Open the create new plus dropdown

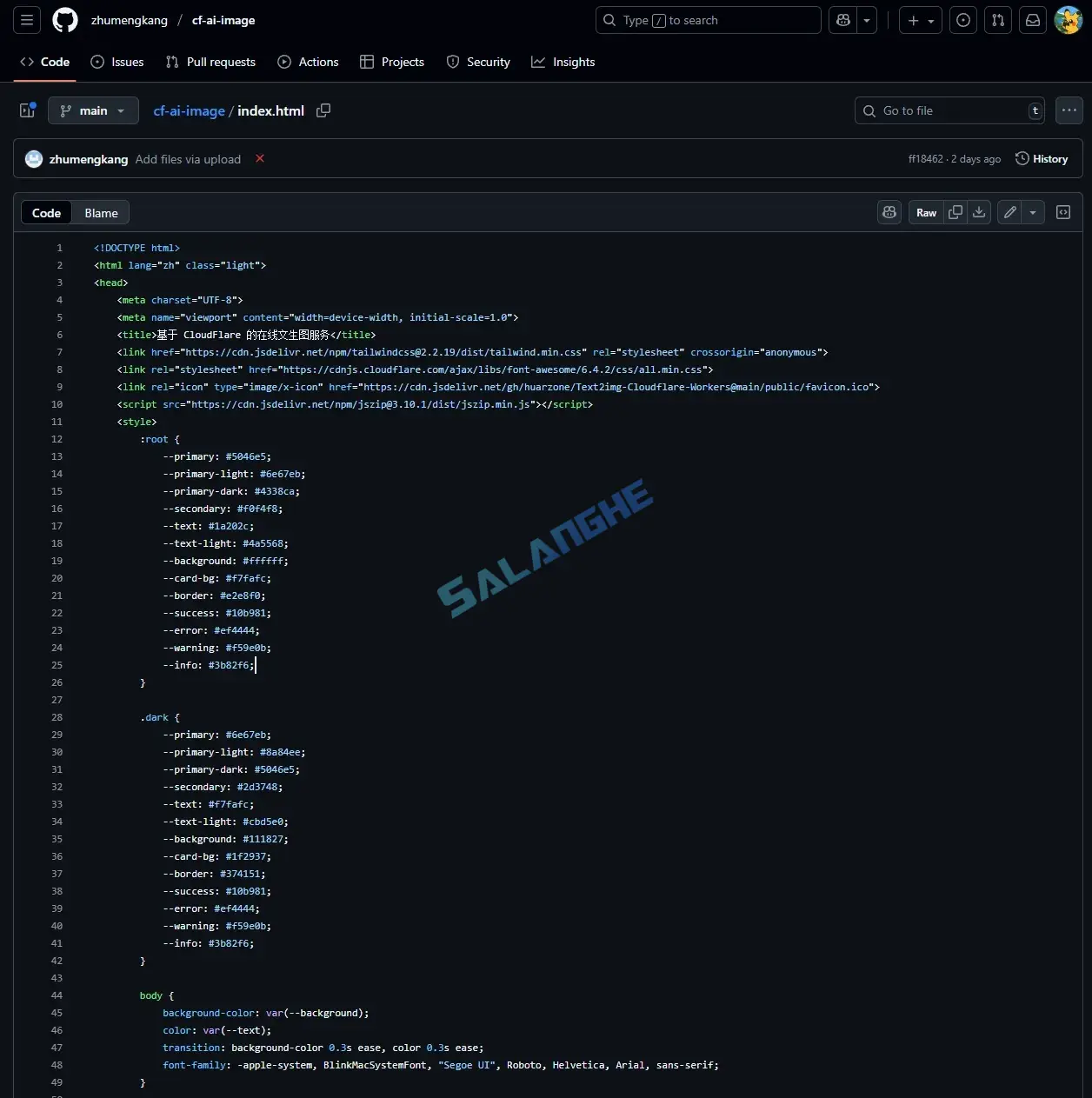(x=921, y=20)
